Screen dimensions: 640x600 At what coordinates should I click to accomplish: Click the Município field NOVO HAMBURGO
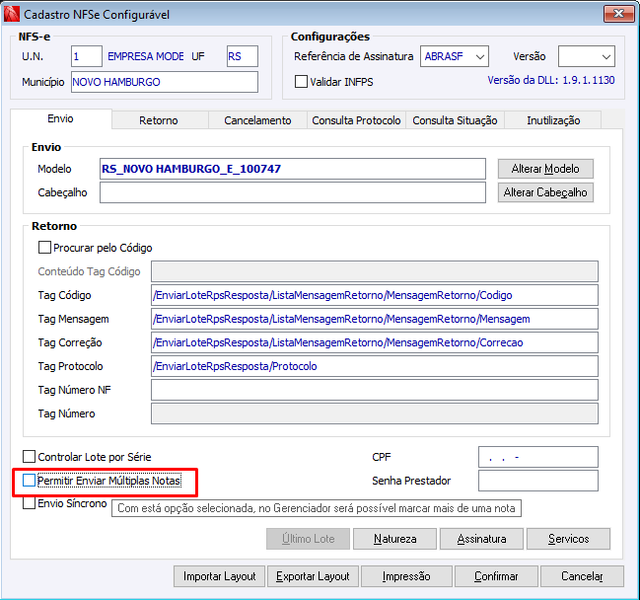164,82
